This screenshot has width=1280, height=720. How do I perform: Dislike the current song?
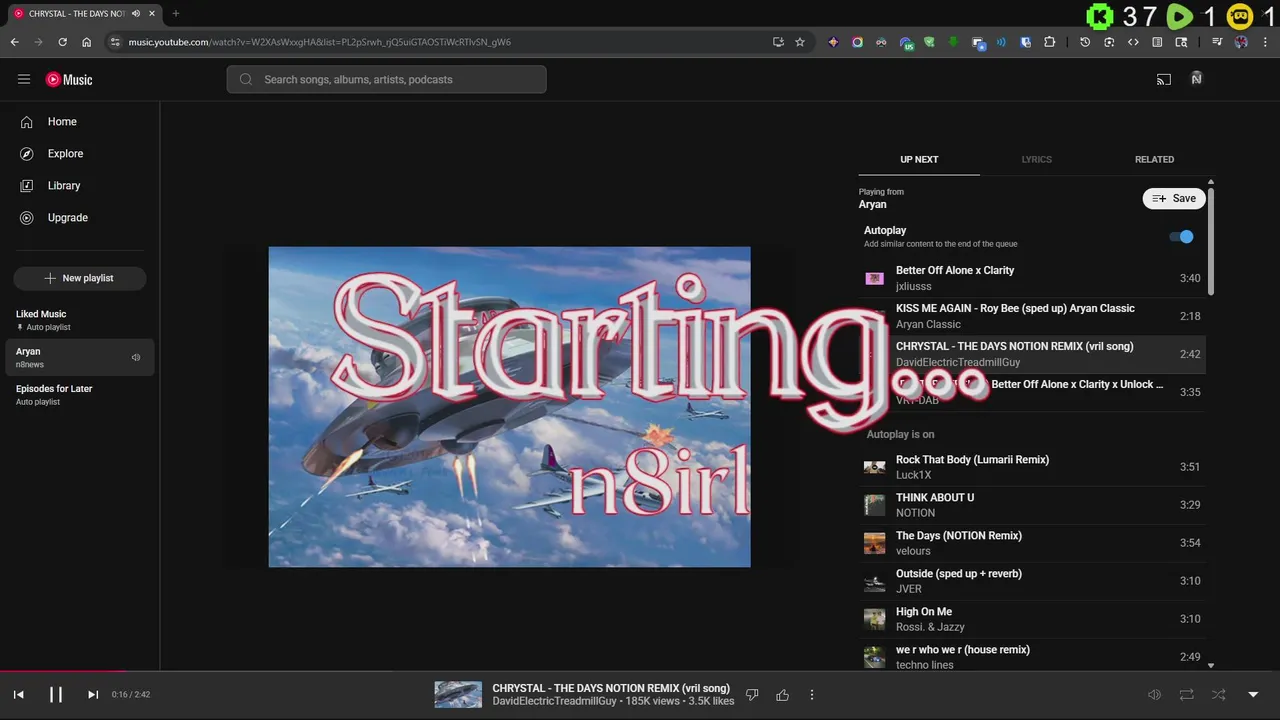[752, 694]
